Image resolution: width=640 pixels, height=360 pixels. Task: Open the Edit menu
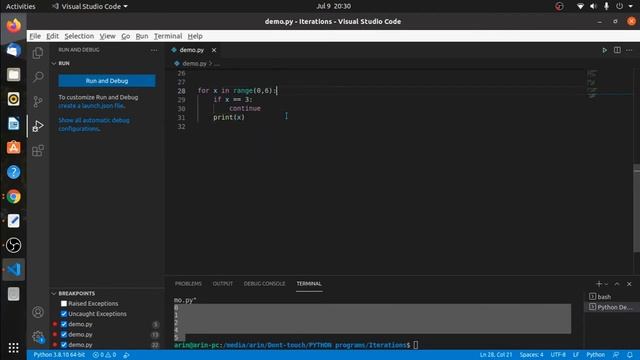pyautogui.click(x=52, y=36)
